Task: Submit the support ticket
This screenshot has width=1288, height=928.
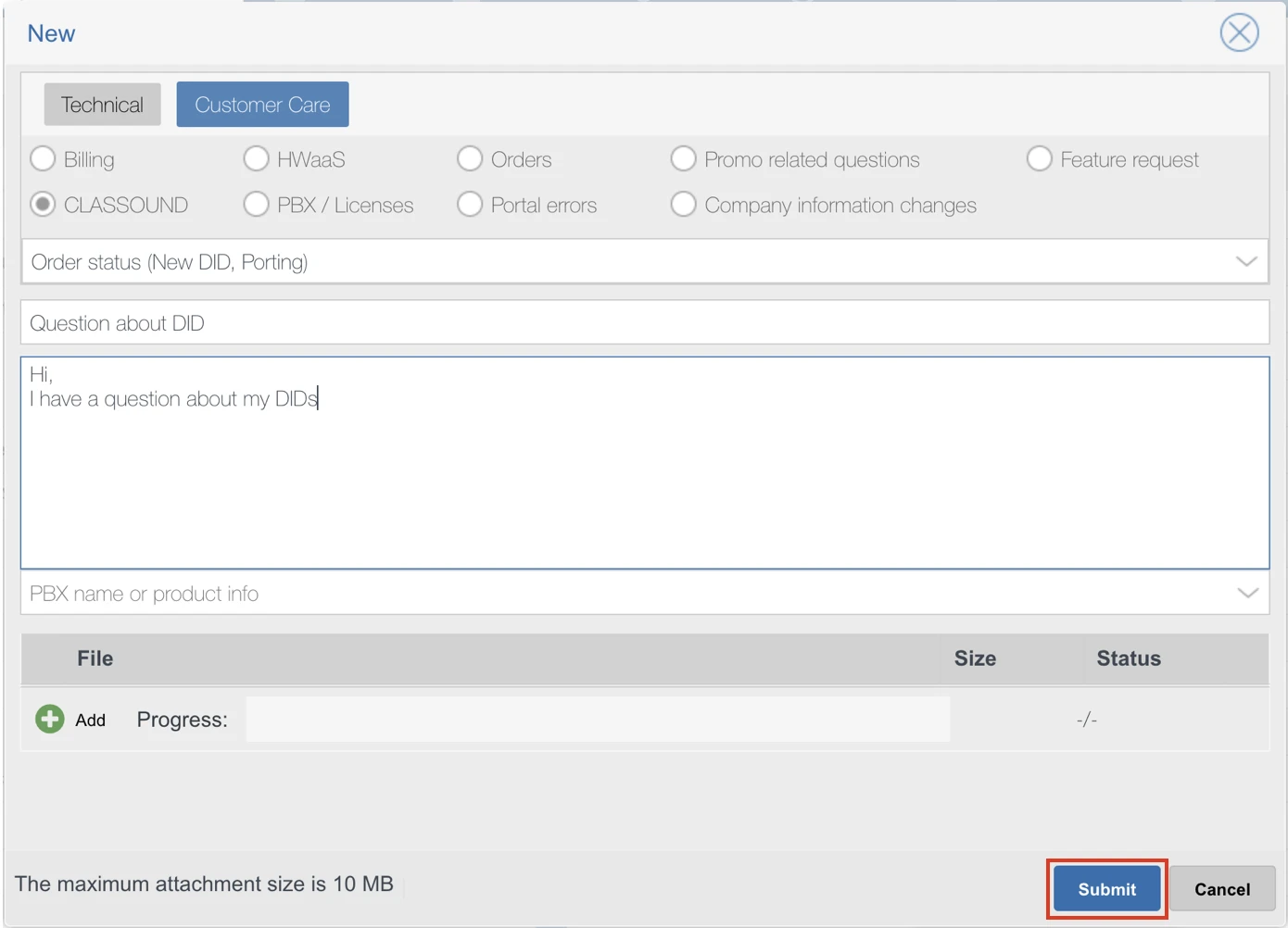Action: point(1106,889)
